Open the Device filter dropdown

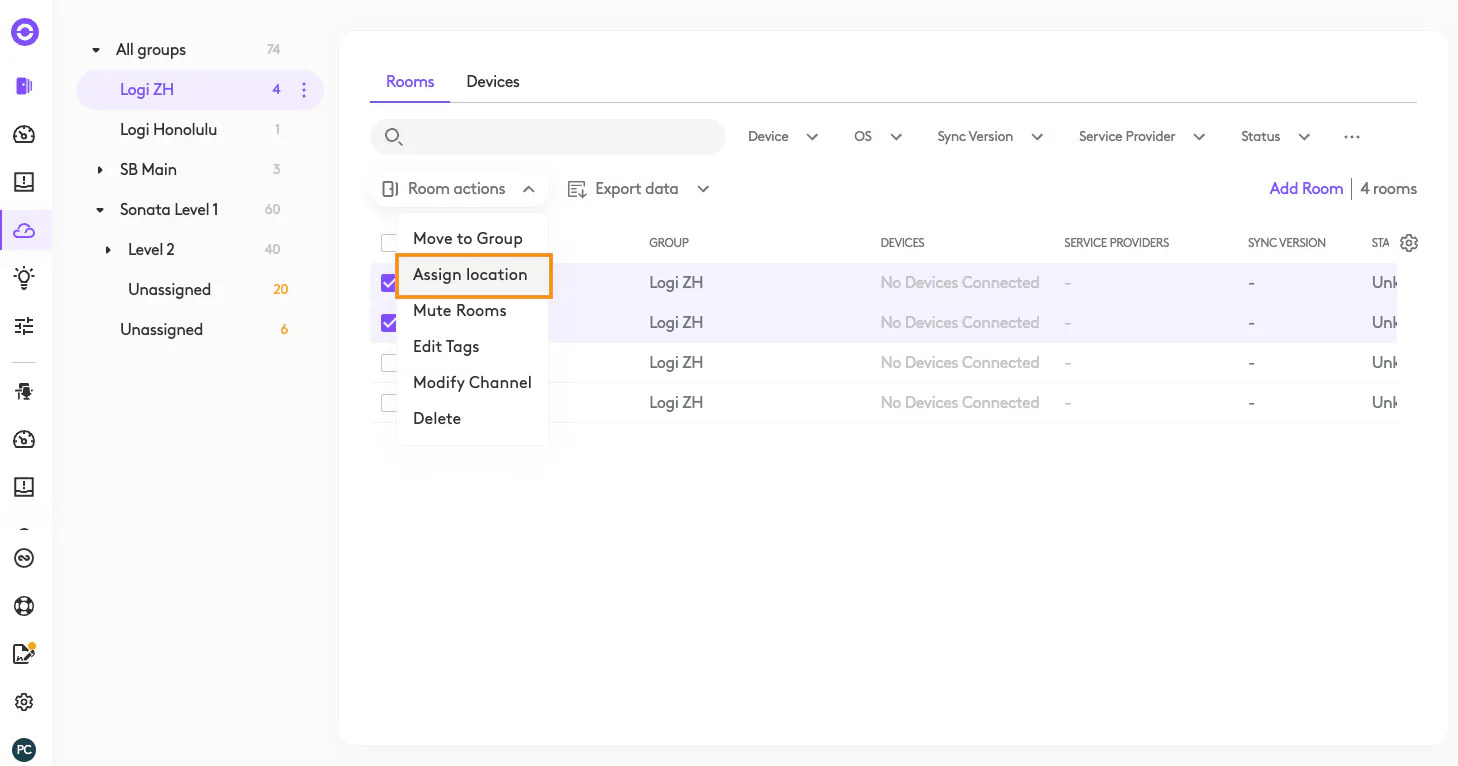click(783, 137)
